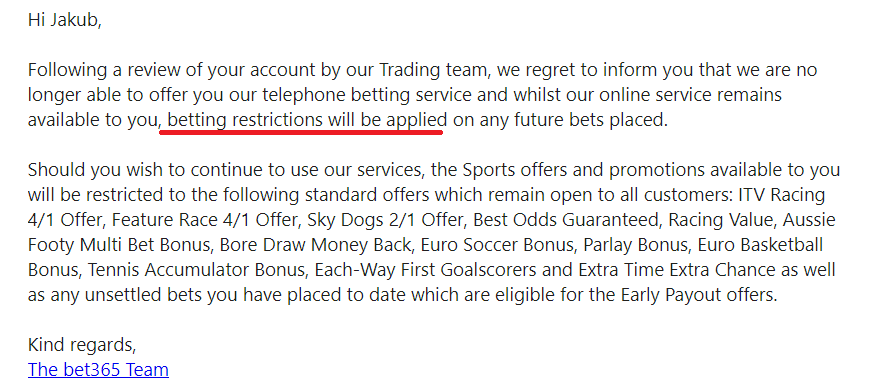
Task: Click the Hi Jakub greeting
Action: [65, 21]
